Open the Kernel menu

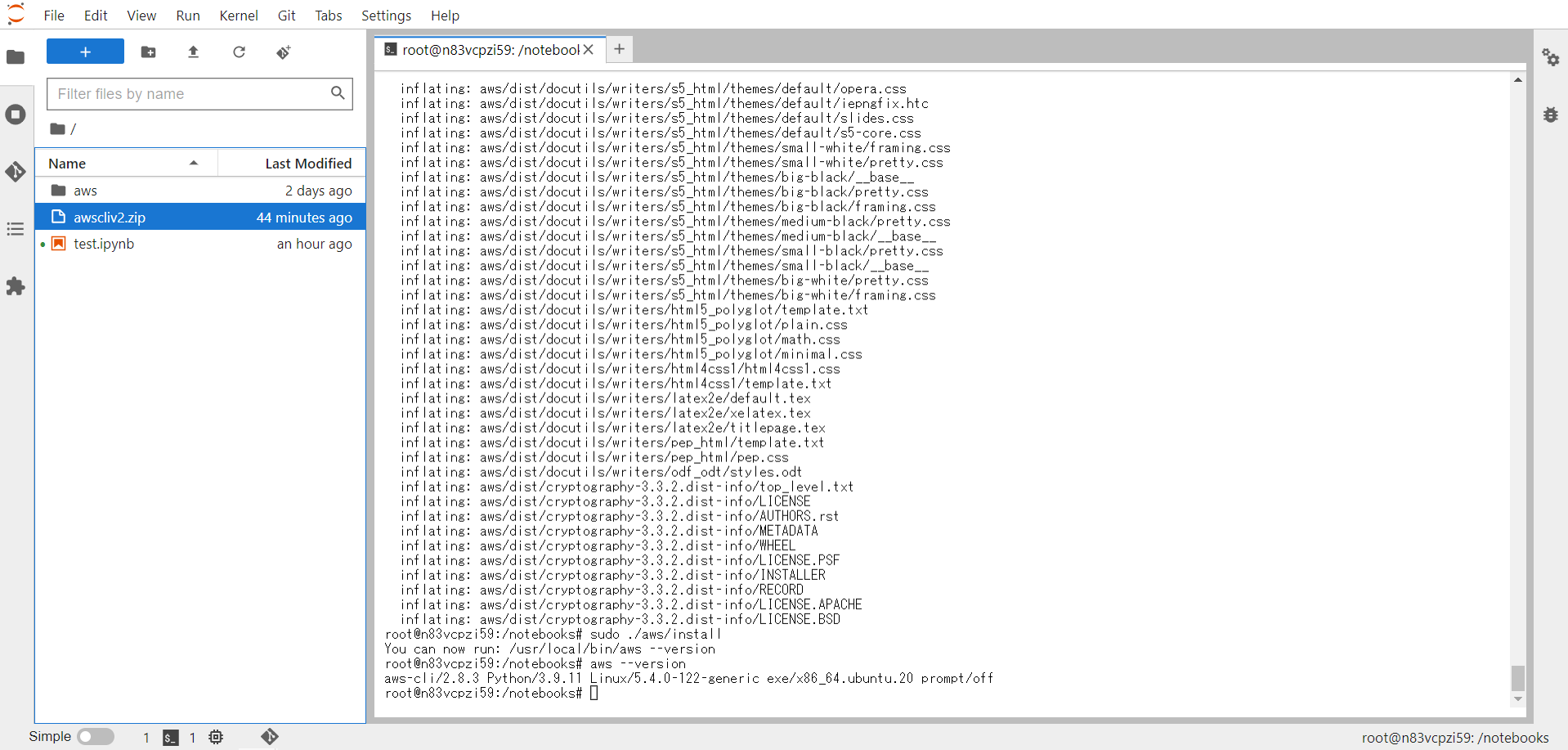pyautogui.click(x=238, y=15)
